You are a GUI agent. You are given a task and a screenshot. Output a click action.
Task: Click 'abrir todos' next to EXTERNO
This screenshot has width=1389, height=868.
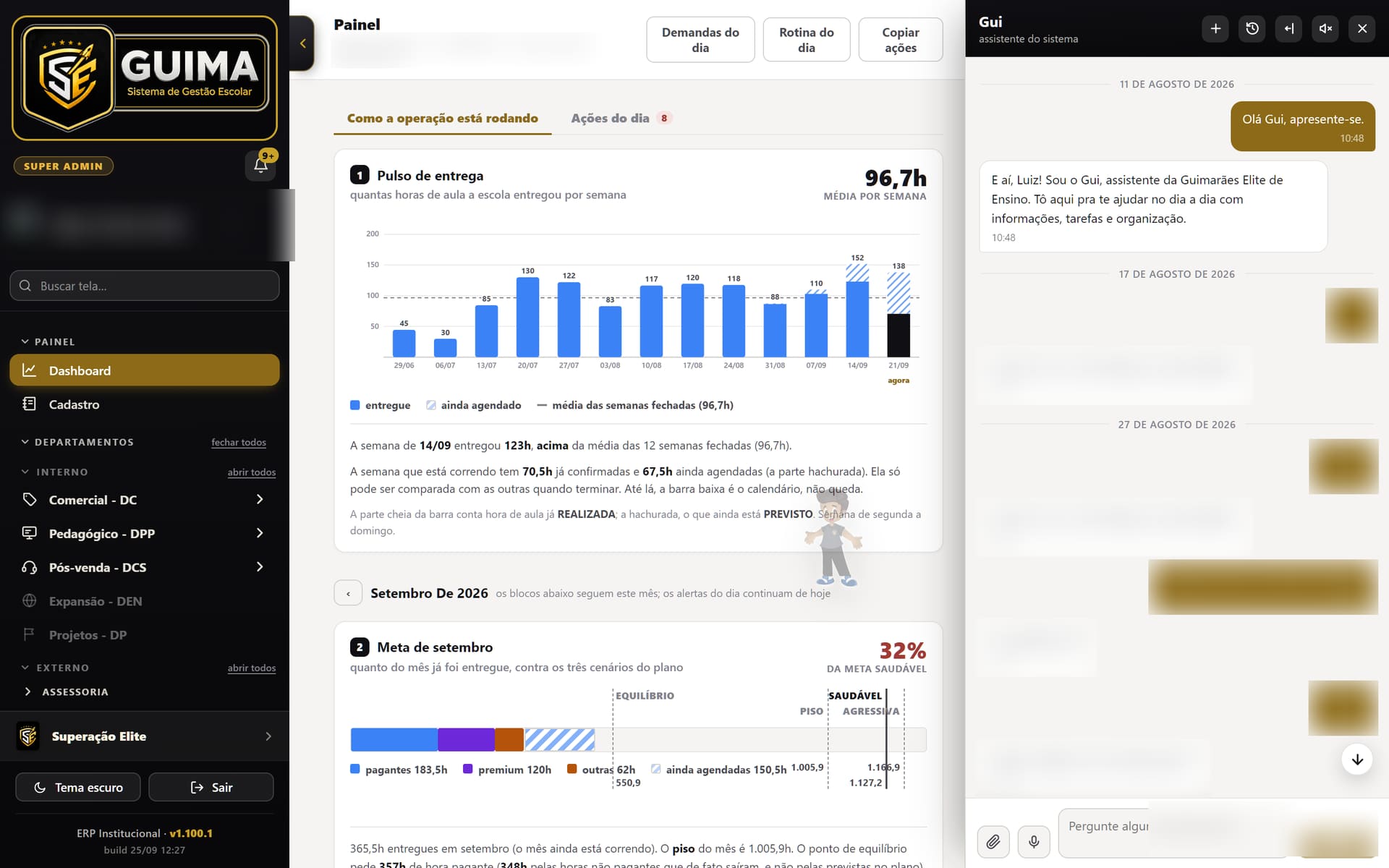252,668
